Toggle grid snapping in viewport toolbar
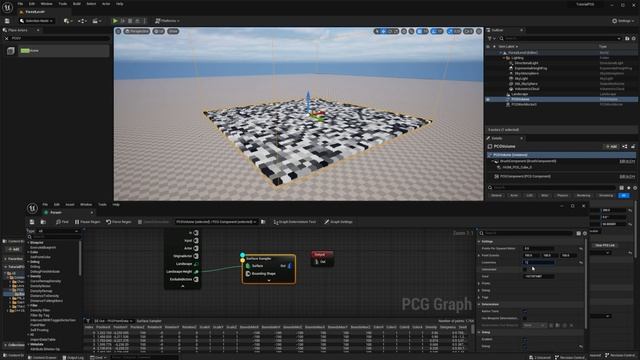 coord(419,31)
